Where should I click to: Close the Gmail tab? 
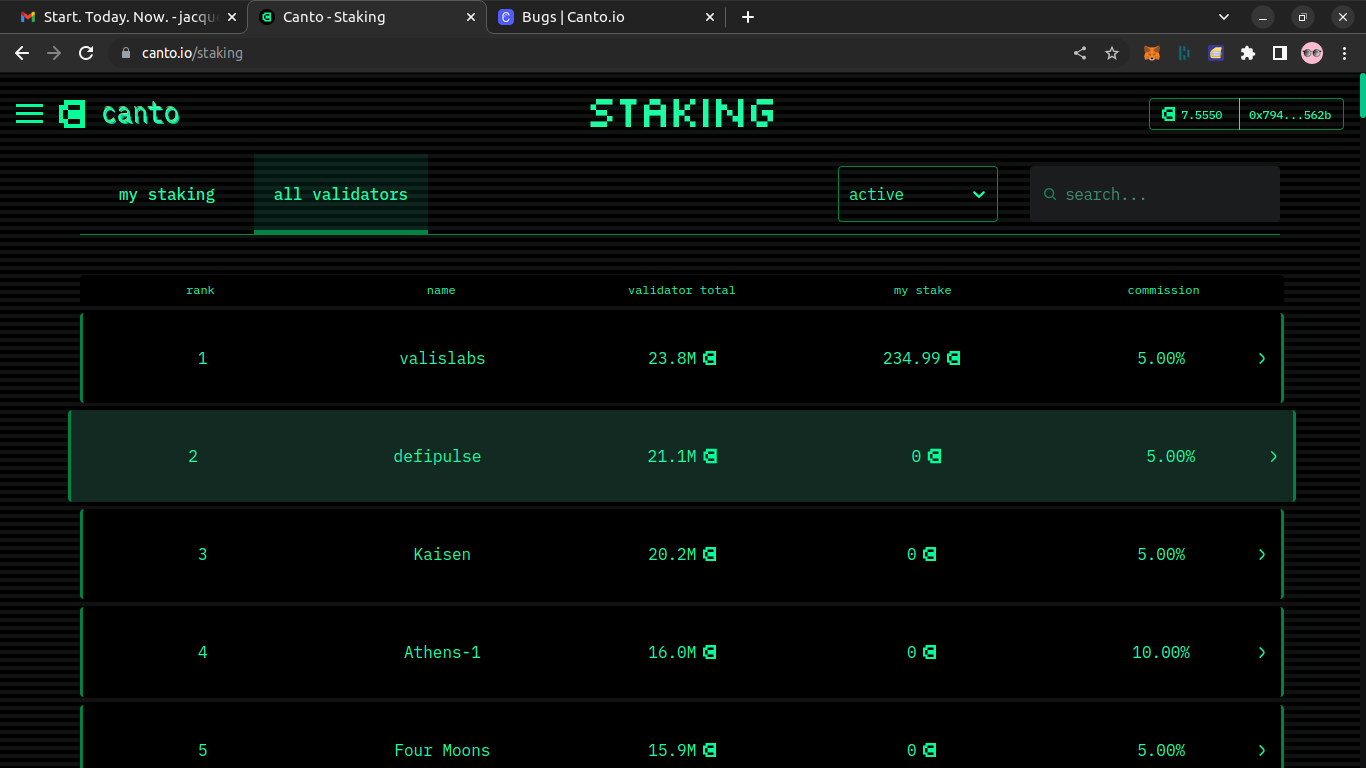click(232, 17)
